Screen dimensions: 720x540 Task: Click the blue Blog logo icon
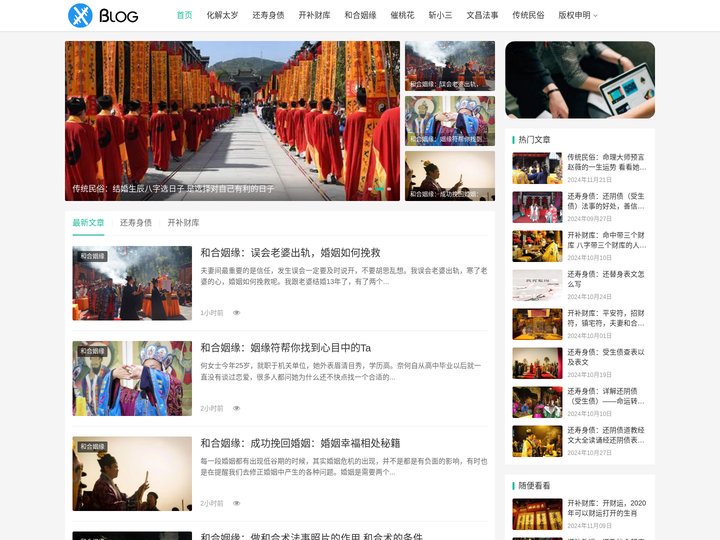point(80,15)
